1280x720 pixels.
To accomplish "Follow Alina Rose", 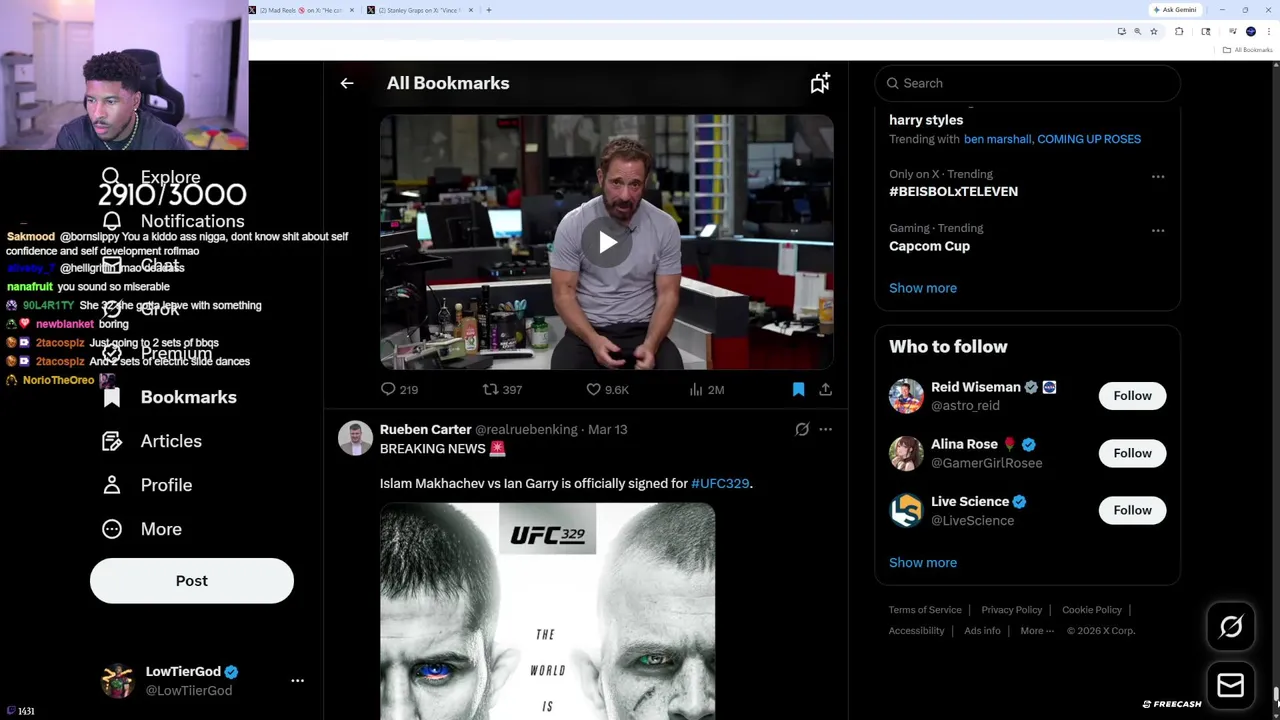I will [x=1132, y=453].
